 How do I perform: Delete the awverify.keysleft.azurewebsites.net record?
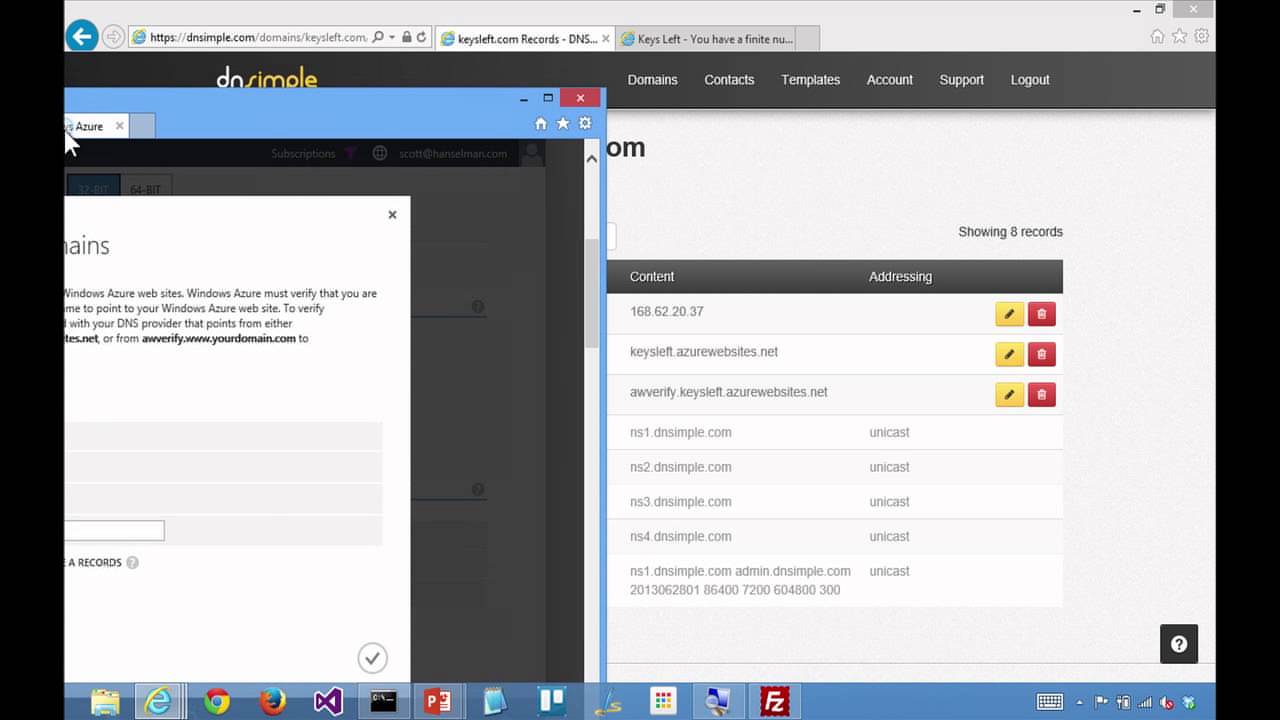click(1041, 394)
